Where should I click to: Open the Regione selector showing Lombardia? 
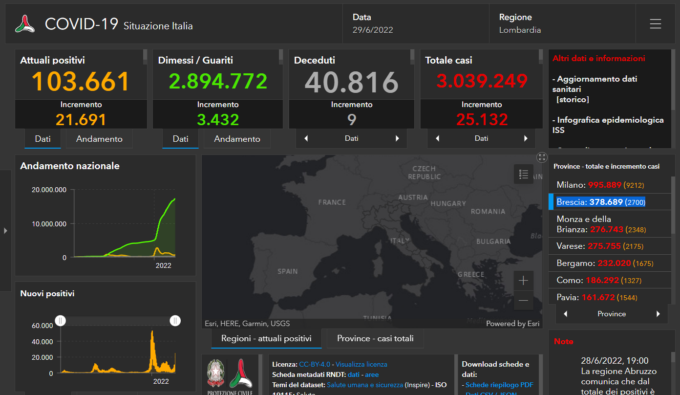562,24
